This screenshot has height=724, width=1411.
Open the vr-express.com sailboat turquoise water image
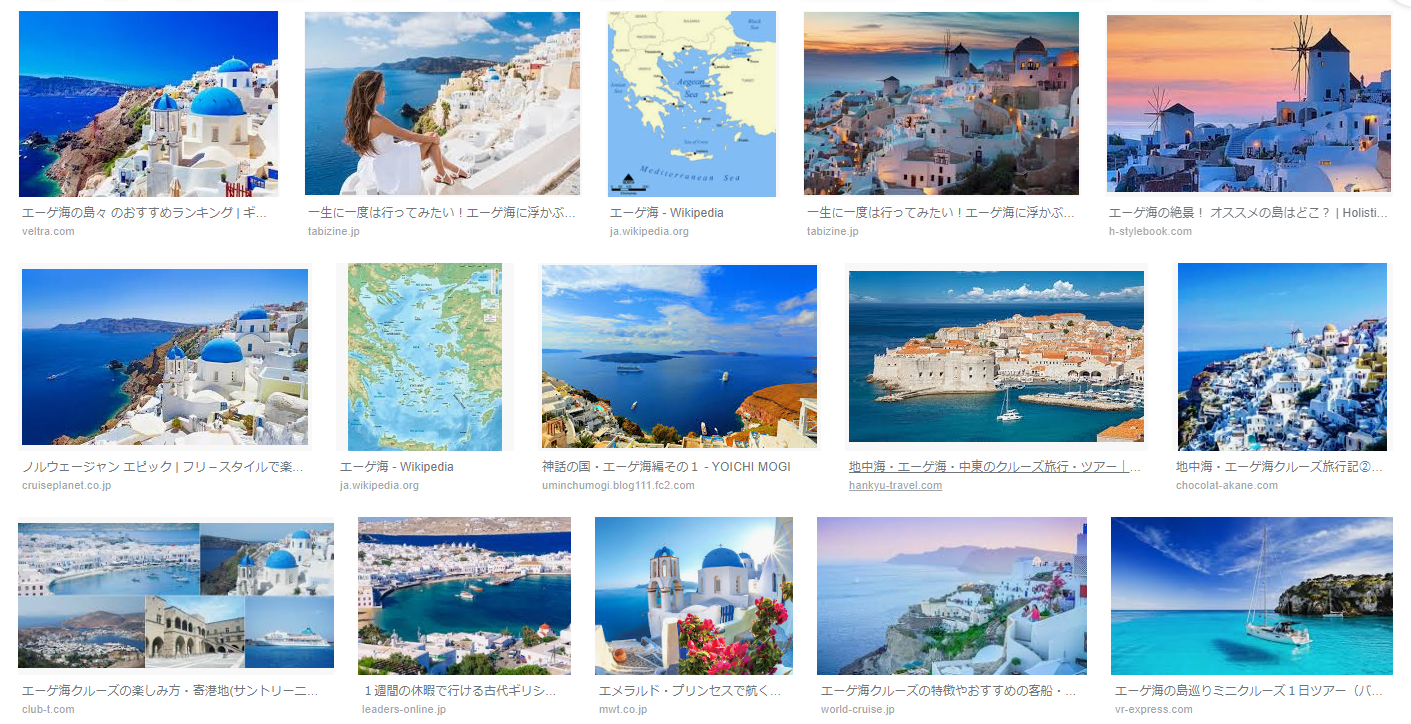(x=1252, y=596)
